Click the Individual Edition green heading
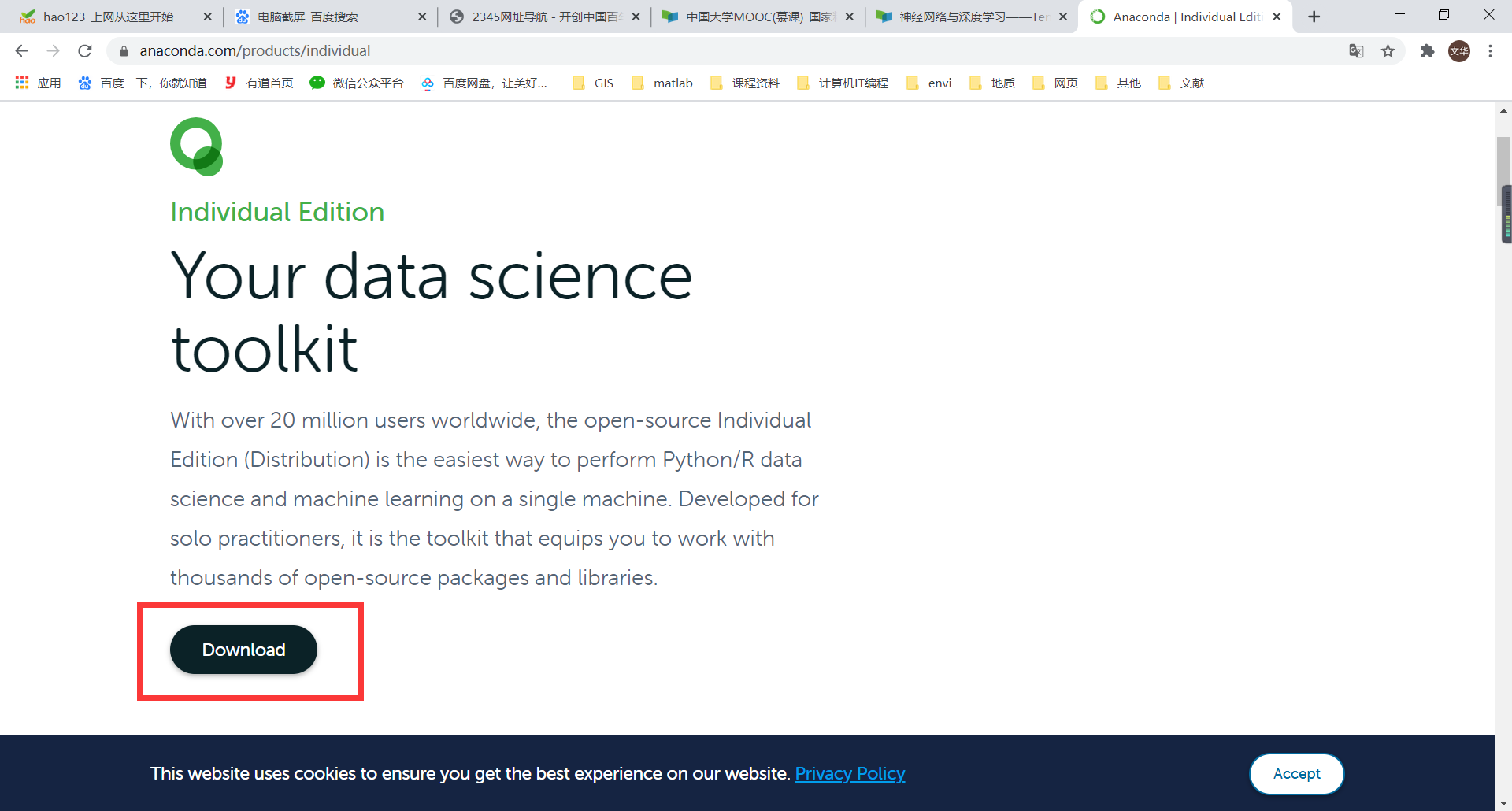 (277, 212)
